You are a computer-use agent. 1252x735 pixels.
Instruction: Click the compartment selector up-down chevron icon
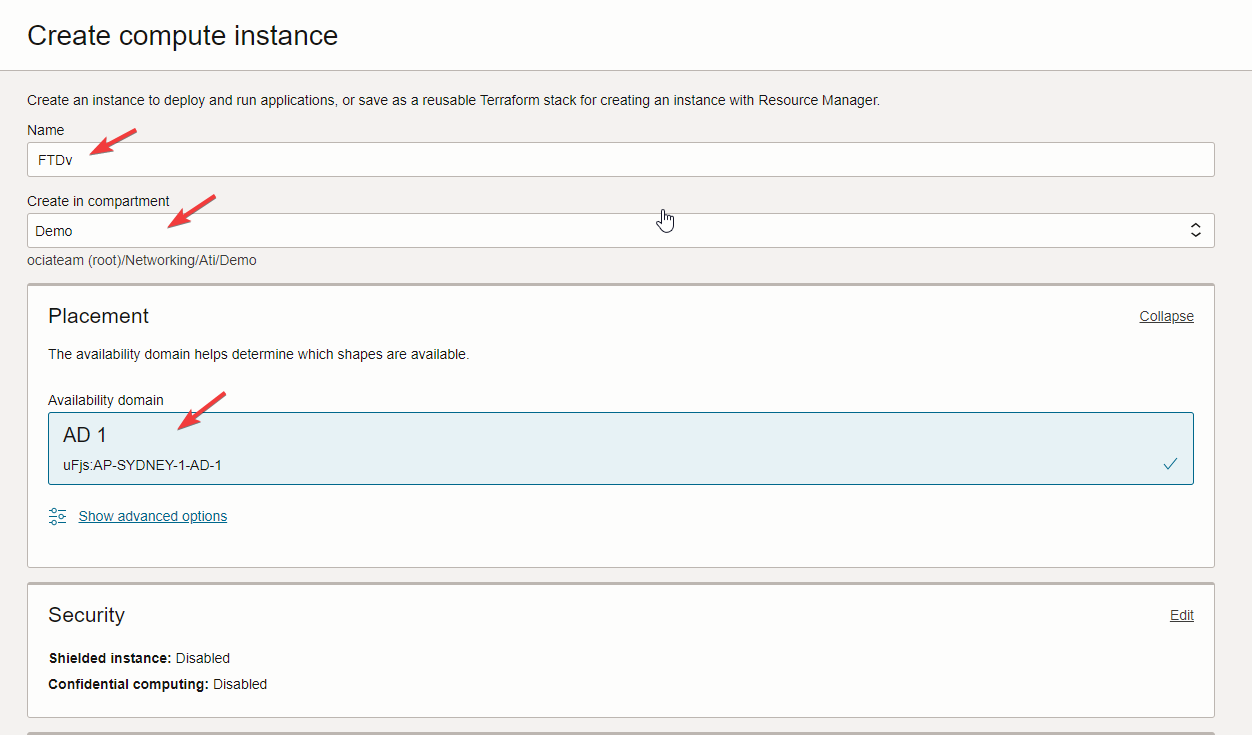coord(1195,231)
